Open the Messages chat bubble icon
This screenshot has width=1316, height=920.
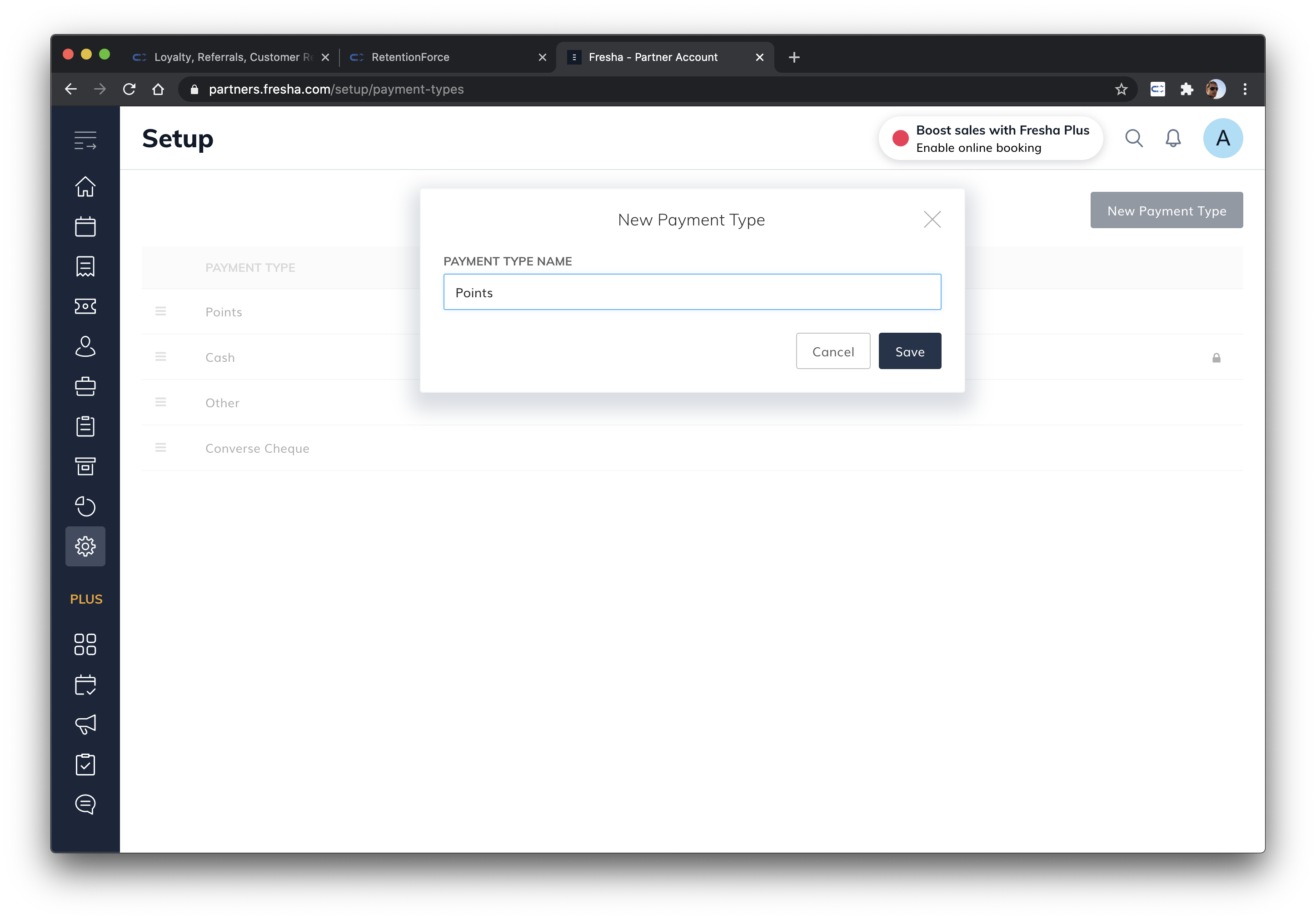(85, 804)
